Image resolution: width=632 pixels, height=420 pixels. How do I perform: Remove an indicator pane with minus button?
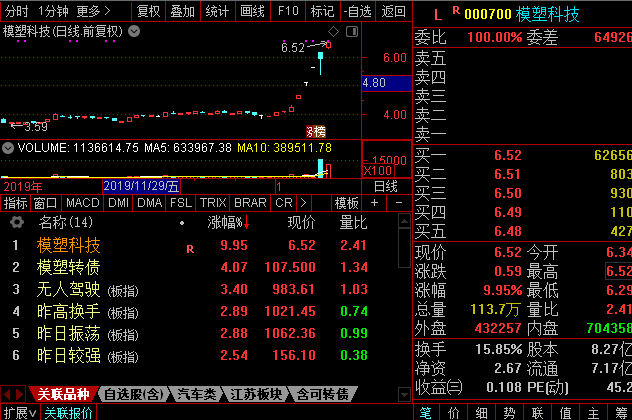point(399,203)
